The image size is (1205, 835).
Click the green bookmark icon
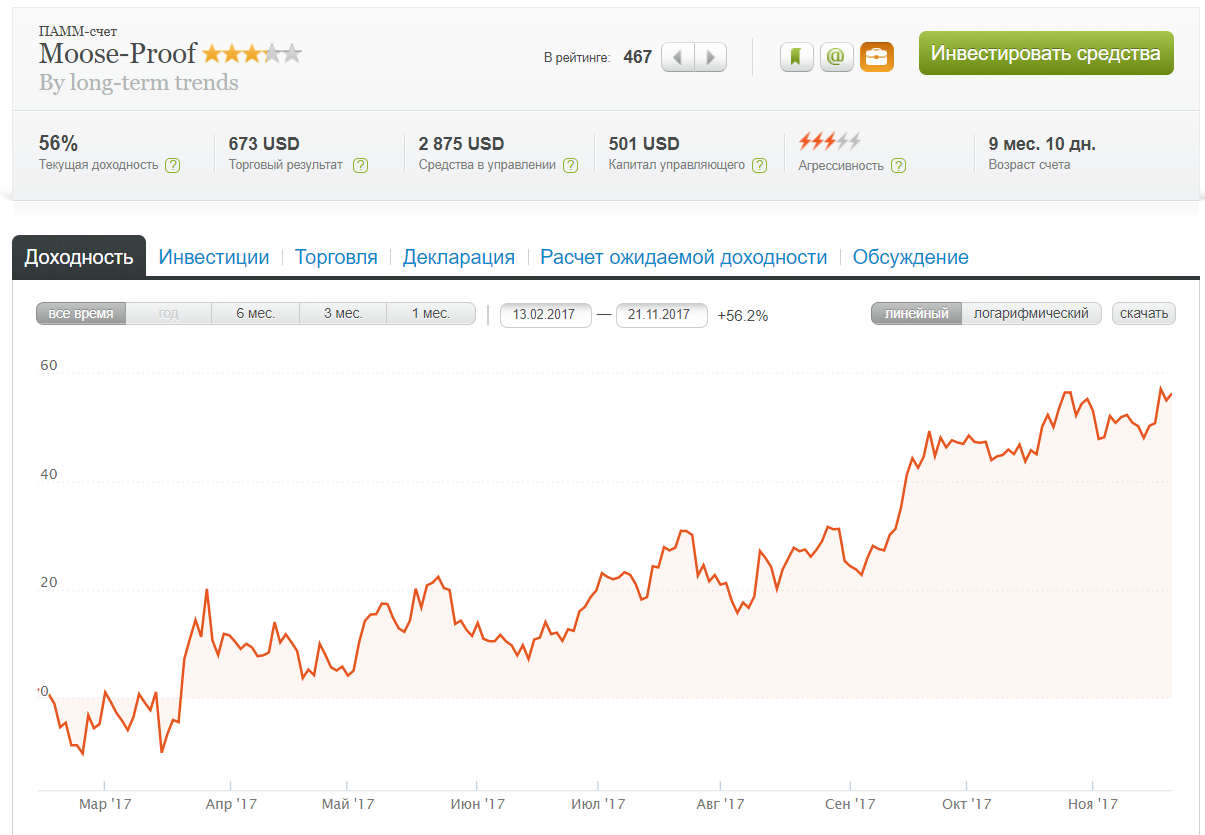click(796, 57)
